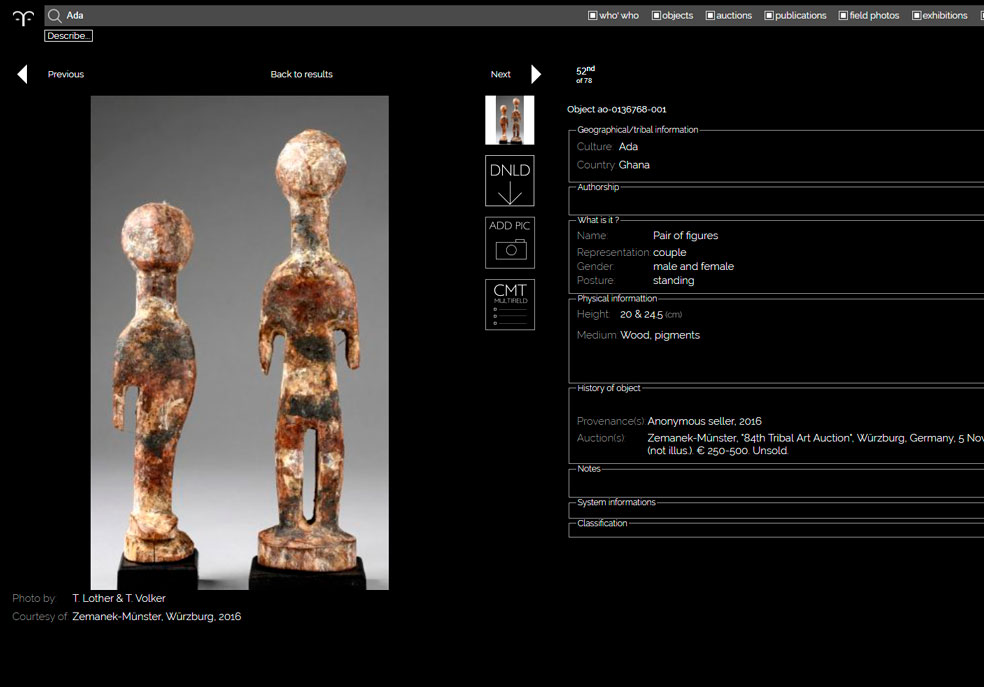
Task: Click the culture value Ada
Action: pyautogui.click(x=628, y=147)
